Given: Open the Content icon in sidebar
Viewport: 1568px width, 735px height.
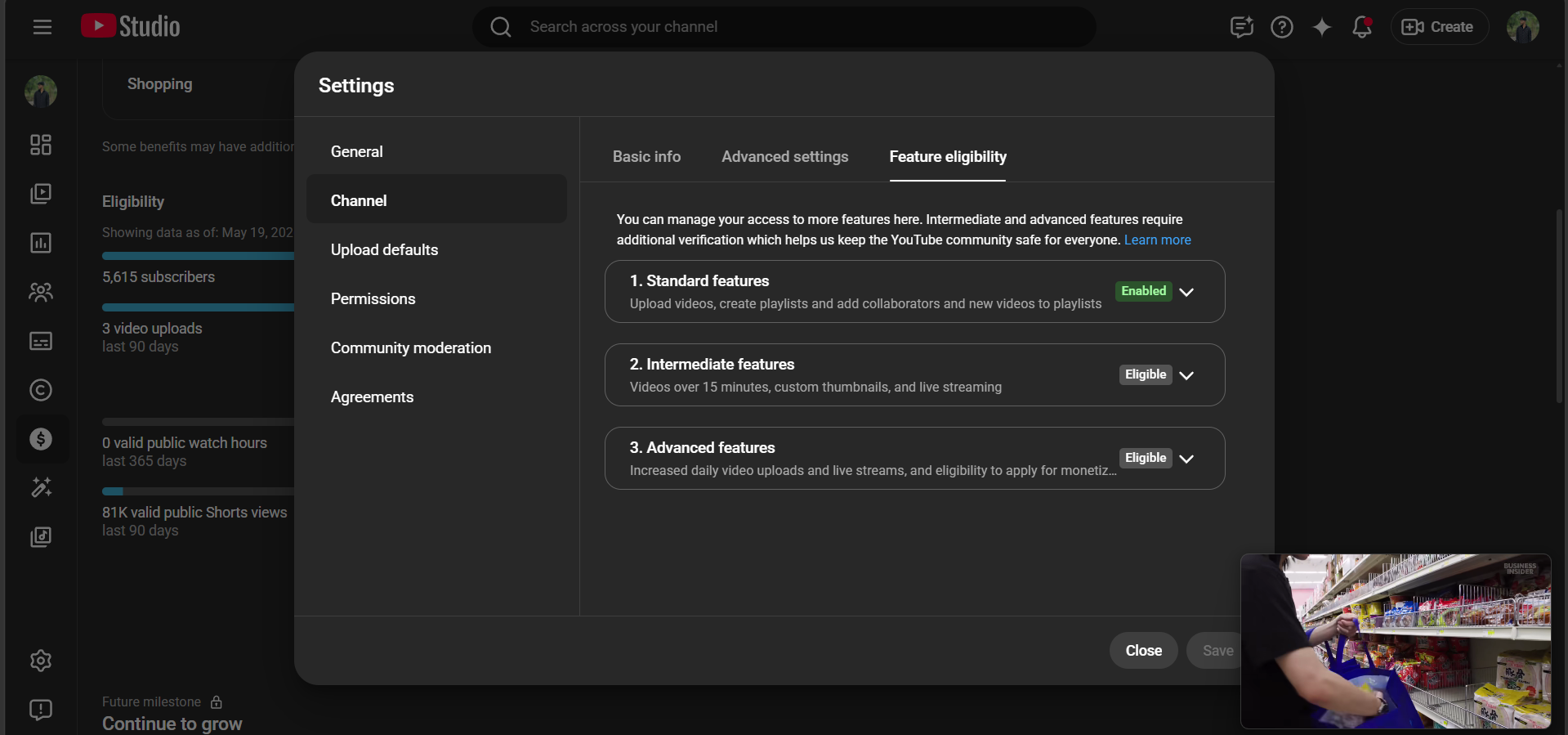Looking at the screenshot, I should click(41, 194).
